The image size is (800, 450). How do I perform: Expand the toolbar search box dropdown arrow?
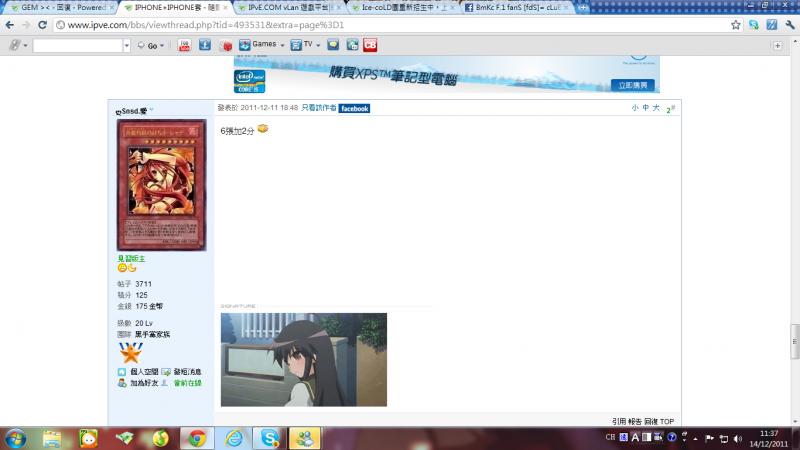(127, 46)
